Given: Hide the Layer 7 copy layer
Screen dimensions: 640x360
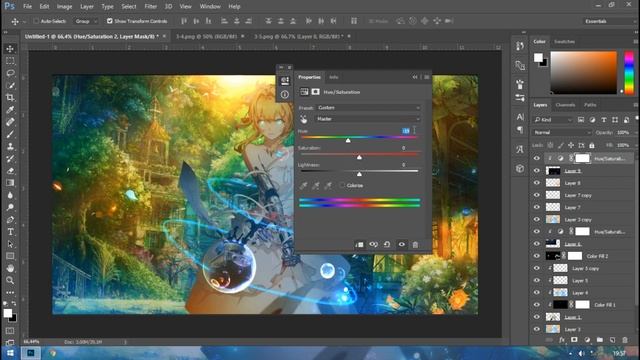Looking at the screenshot, I should click(537, 195).
